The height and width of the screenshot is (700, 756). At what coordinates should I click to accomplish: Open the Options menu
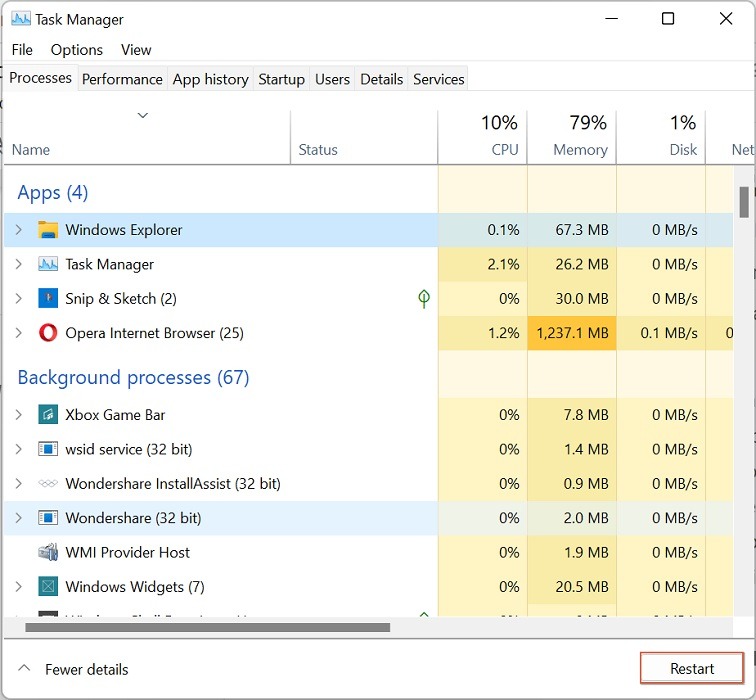77,50
